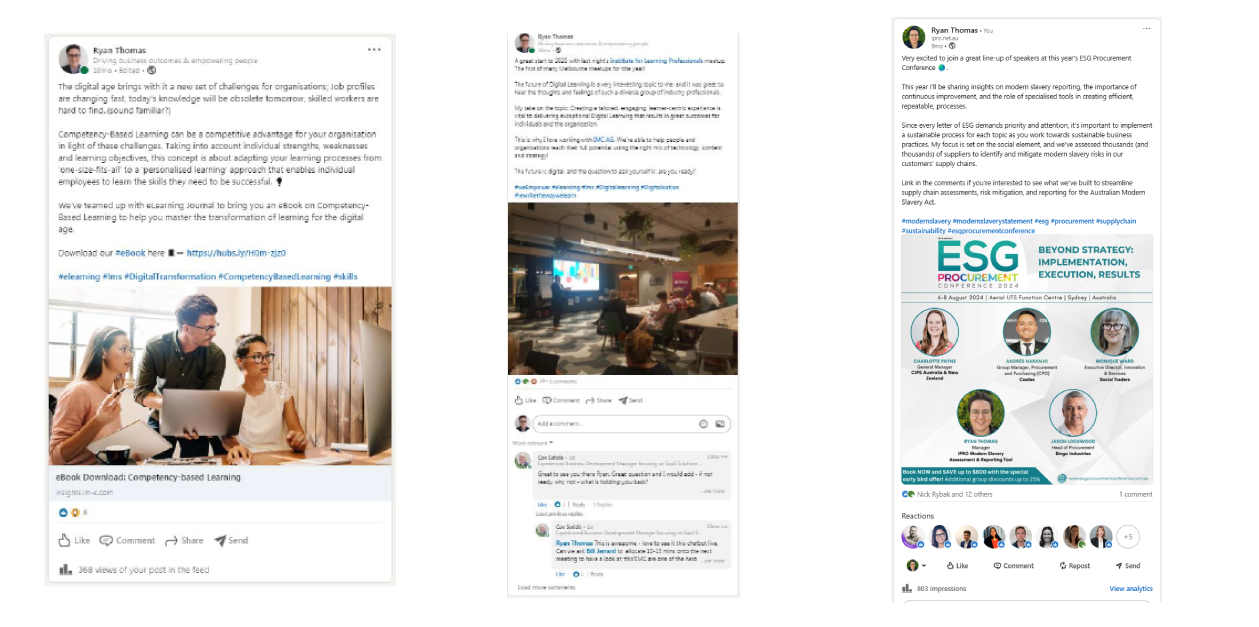Open View analytics for the ESG post

1130,589
